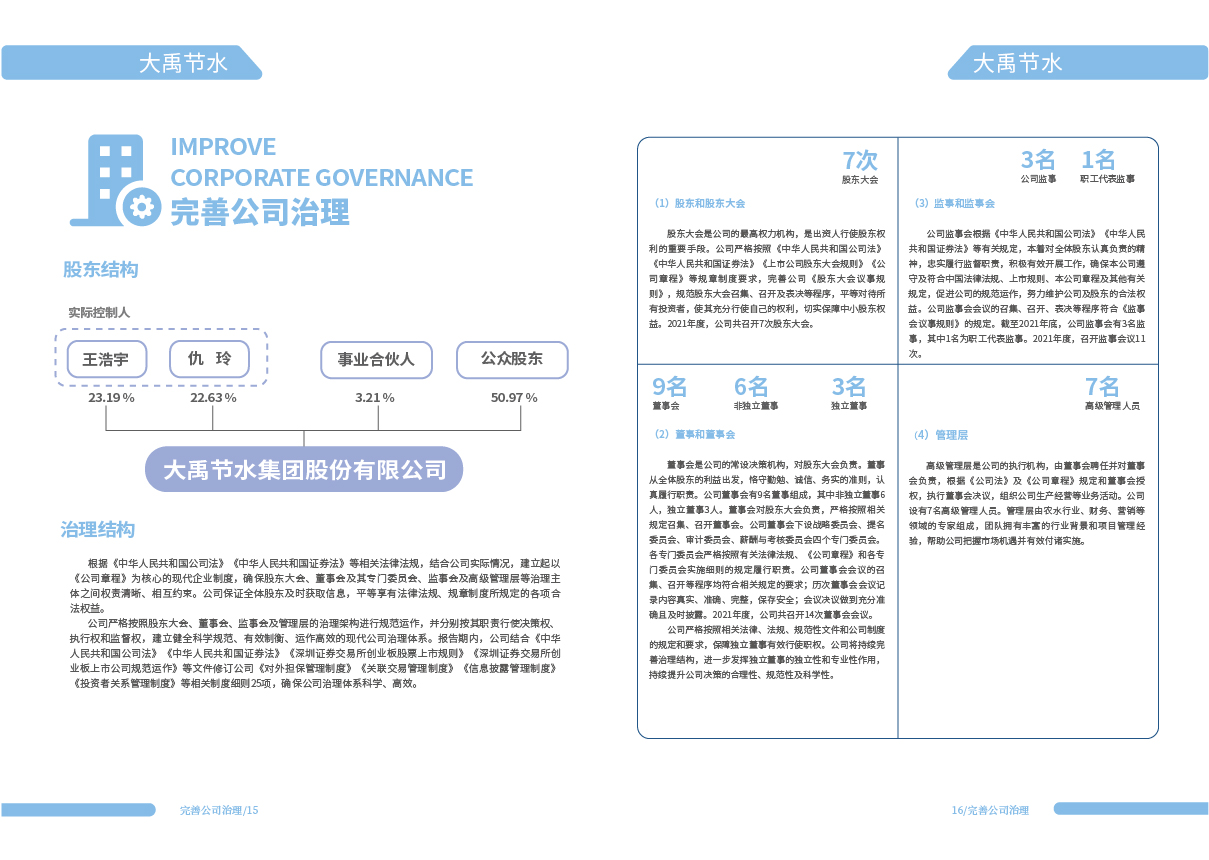1209x860 pixels.
Task: Click the 6名 非独立董事 statistic
Action: click(x=754, y=393)
